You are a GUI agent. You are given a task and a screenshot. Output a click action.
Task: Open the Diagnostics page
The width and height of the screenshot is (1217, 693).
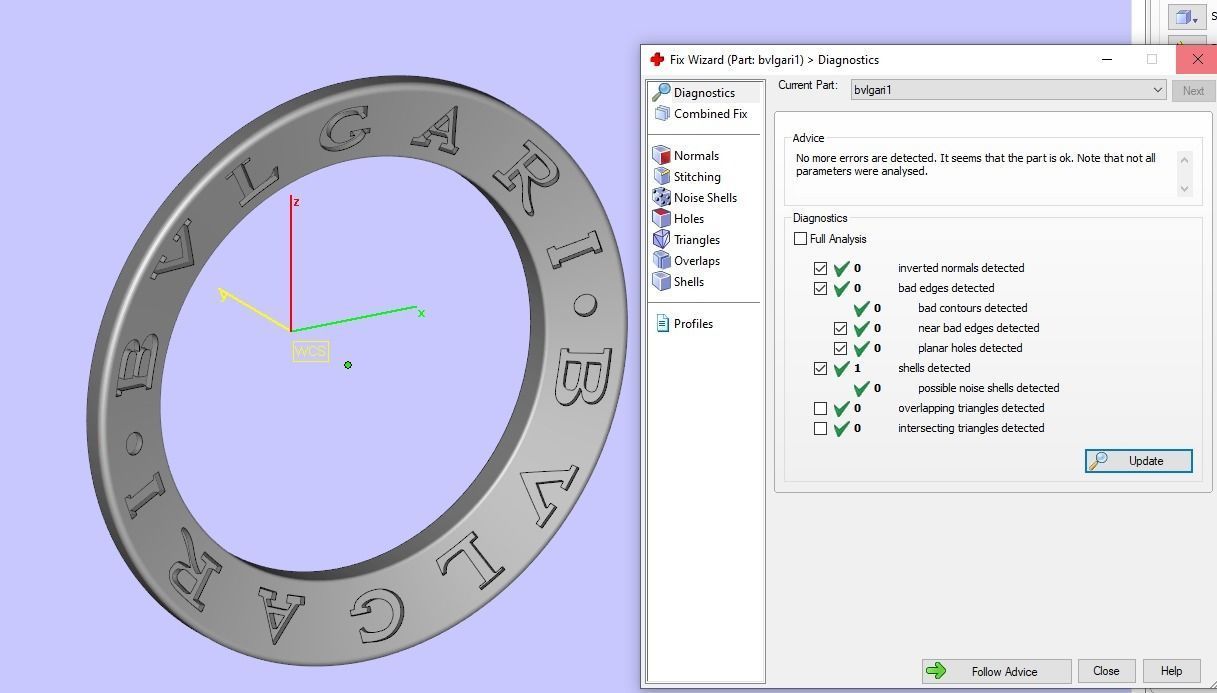(704, 93)
